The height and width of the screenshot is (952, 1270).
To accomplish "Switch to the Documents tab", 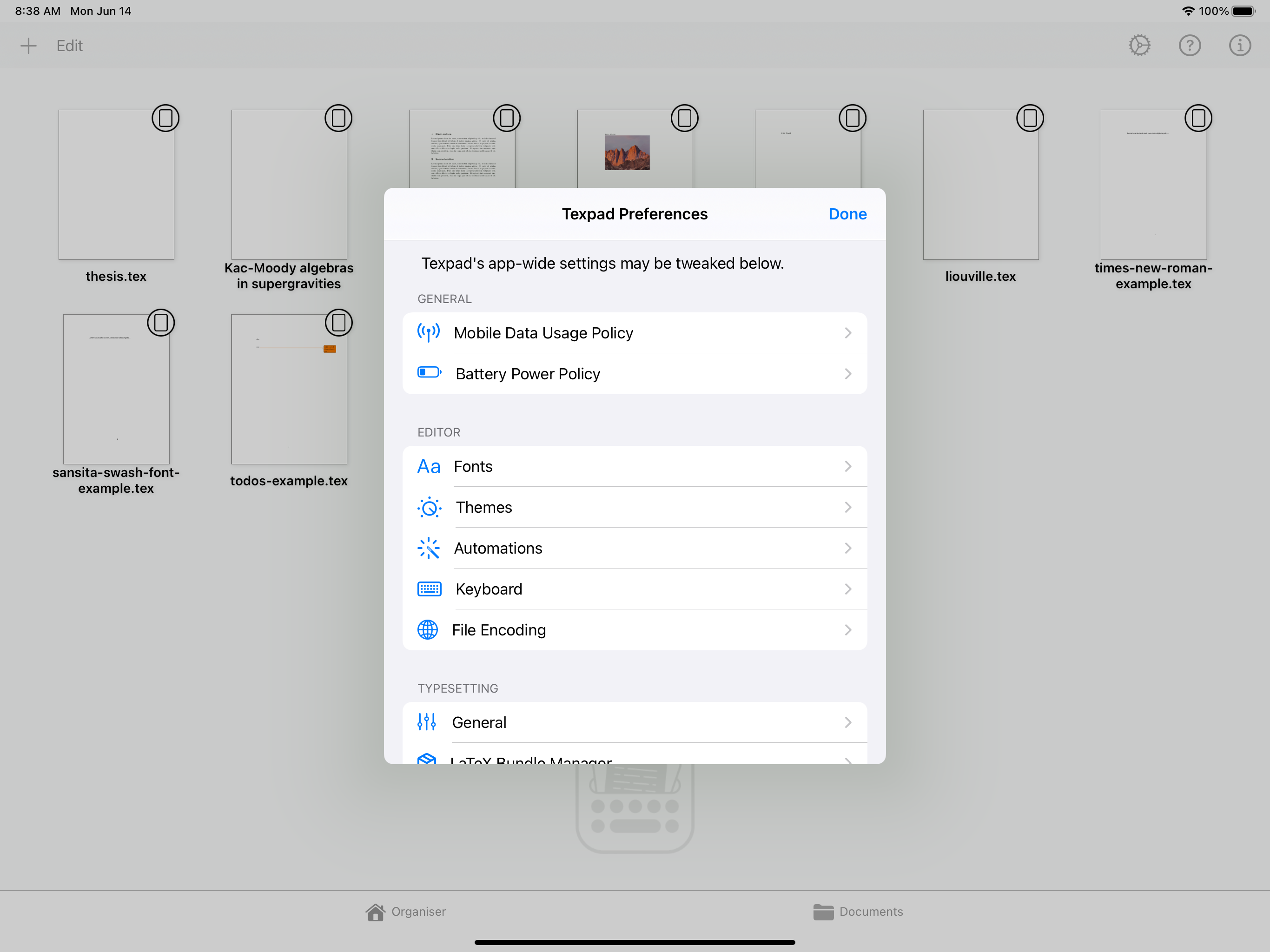I will (x=858, y=912).
